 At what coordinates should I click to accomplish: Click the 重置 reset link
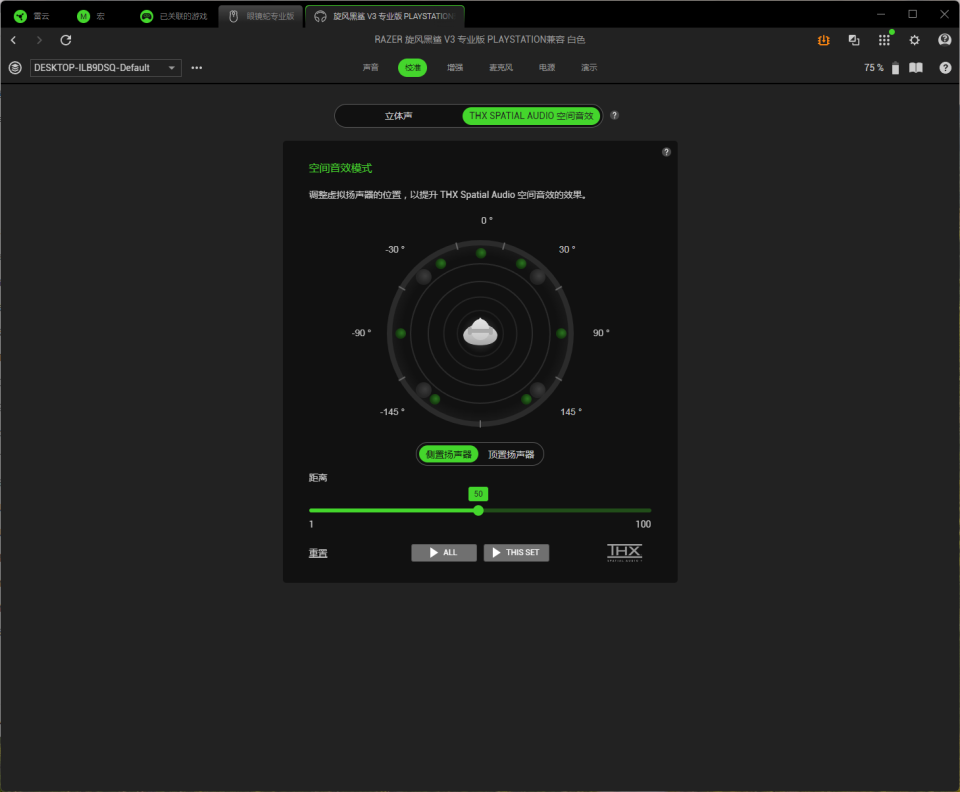(x=318, y=553)
